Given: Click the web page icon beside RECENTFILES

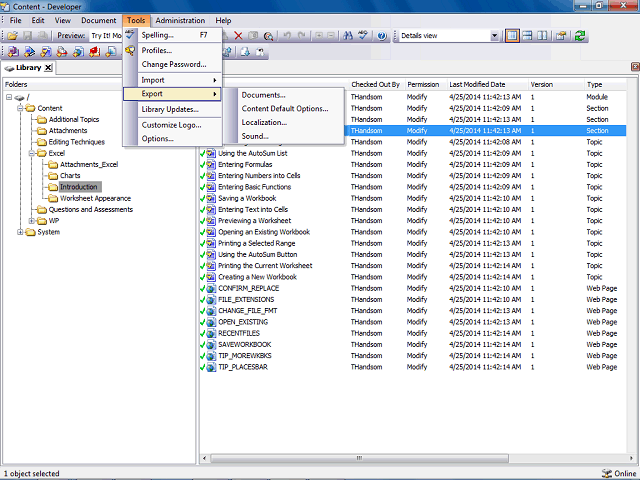Looking at the screenshot, I should coord(211,333).
